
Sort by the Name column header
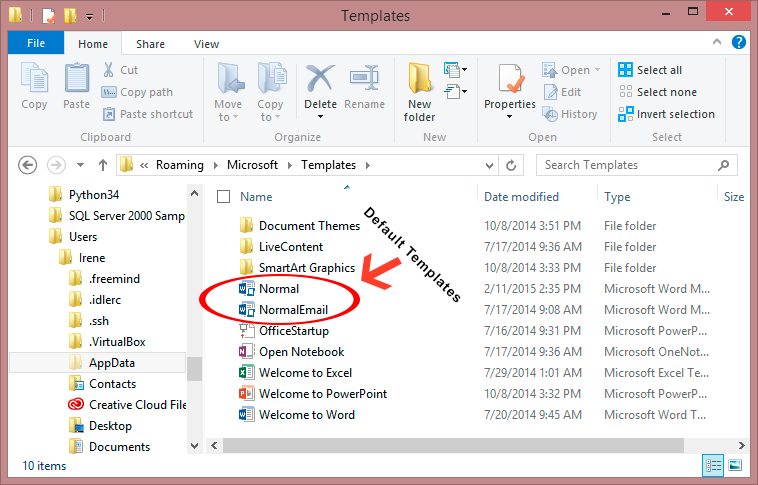pos(256,197)
